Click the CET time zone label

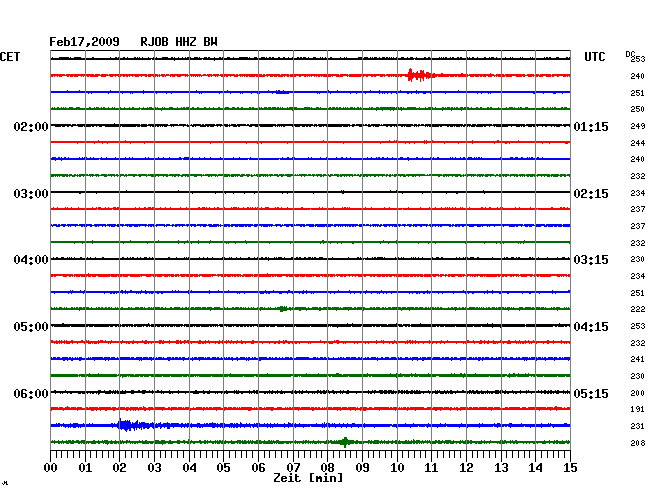pyautogui.click(x=10, y=57)
